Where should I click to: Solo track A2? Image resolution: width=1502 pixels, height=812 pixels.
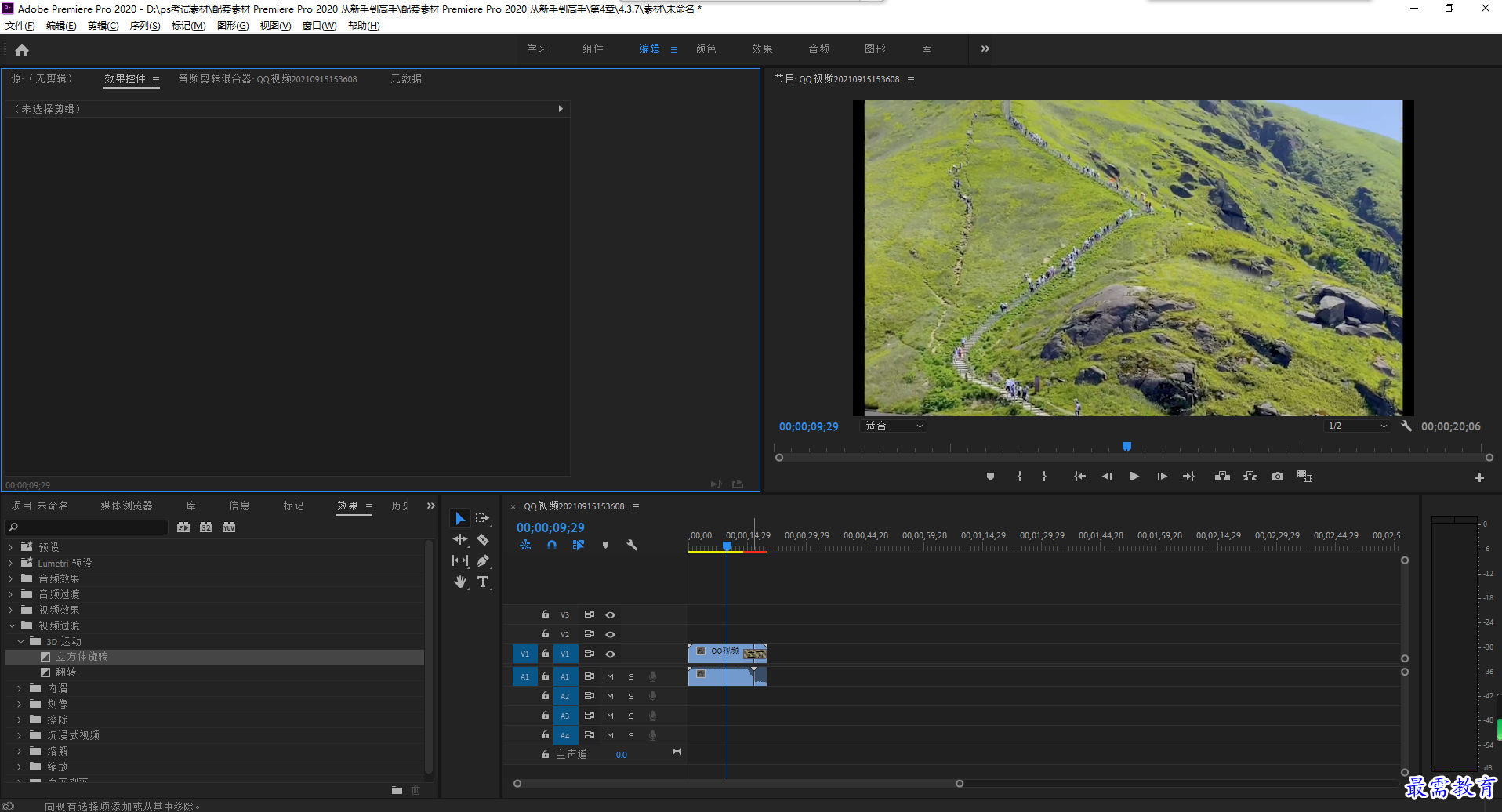[x=631, y=696]
